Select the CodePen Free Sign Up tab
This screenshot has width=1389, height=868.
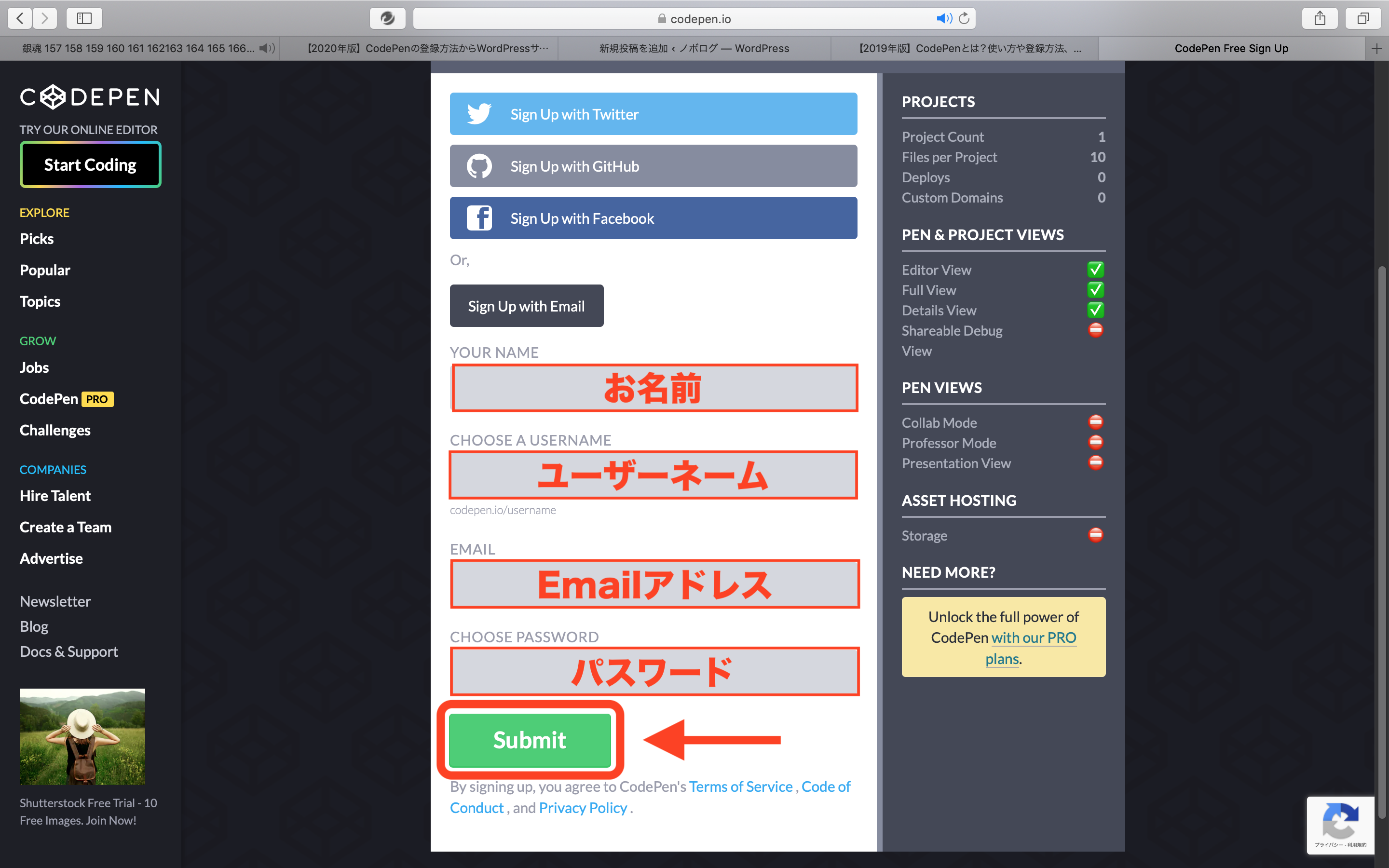(1231, 49)
